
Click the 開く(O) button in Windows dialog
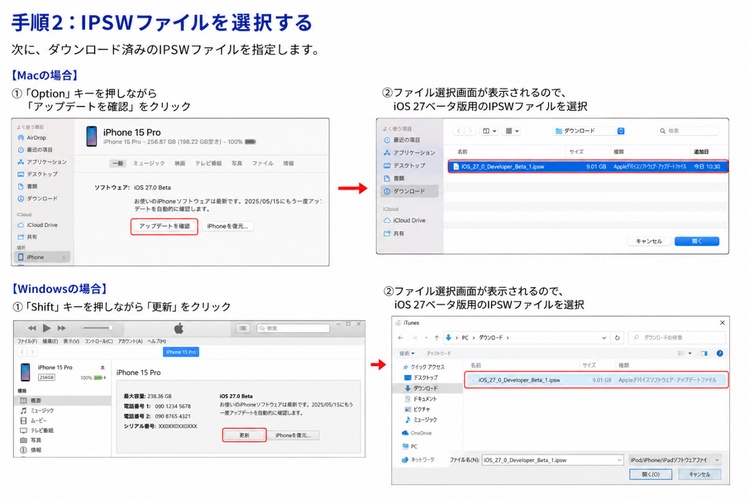pos(651,474)
